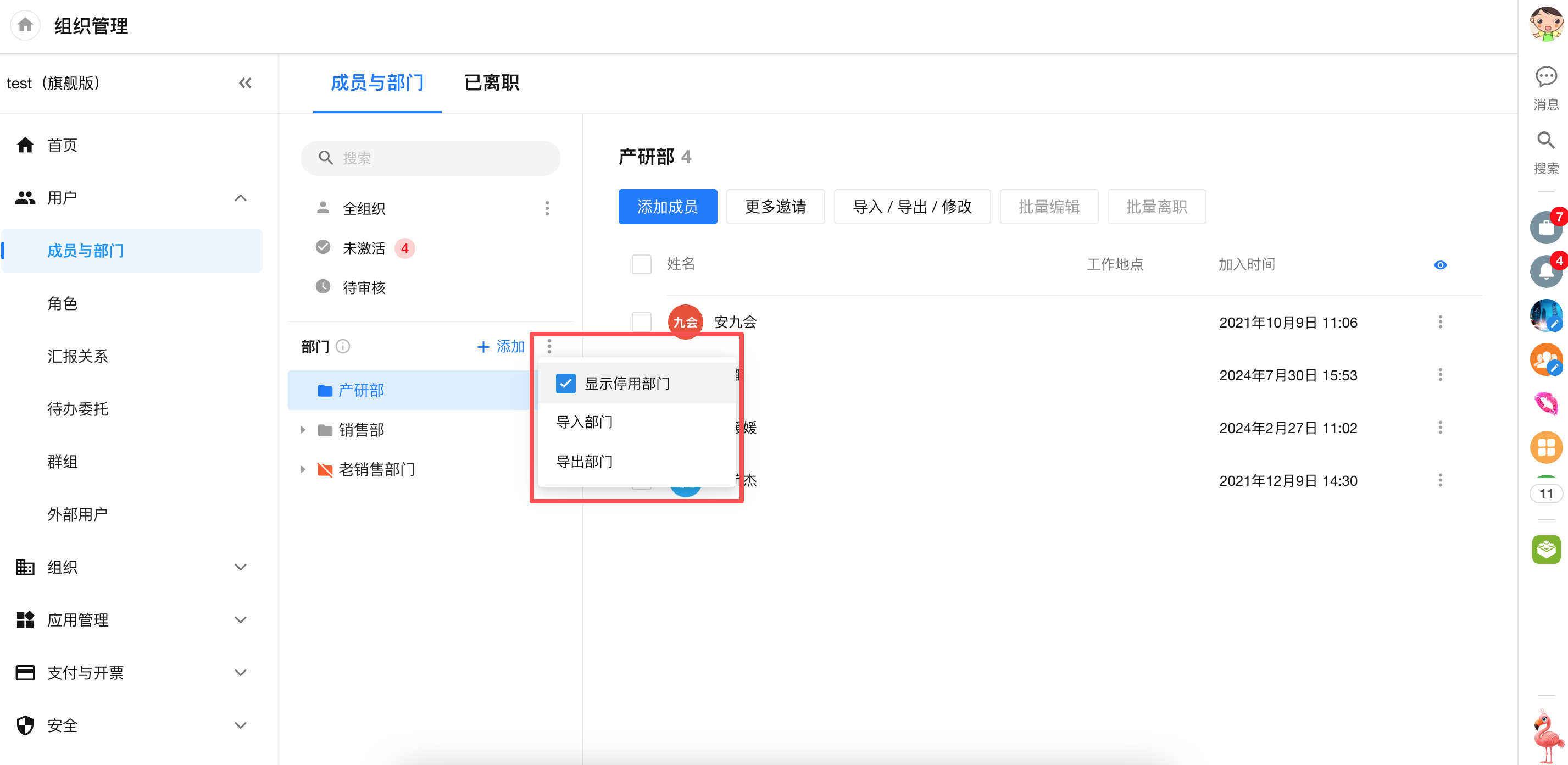1568x765 pixels.
Task: Select 导入部门 from the menu
Action: coord(585,422)
